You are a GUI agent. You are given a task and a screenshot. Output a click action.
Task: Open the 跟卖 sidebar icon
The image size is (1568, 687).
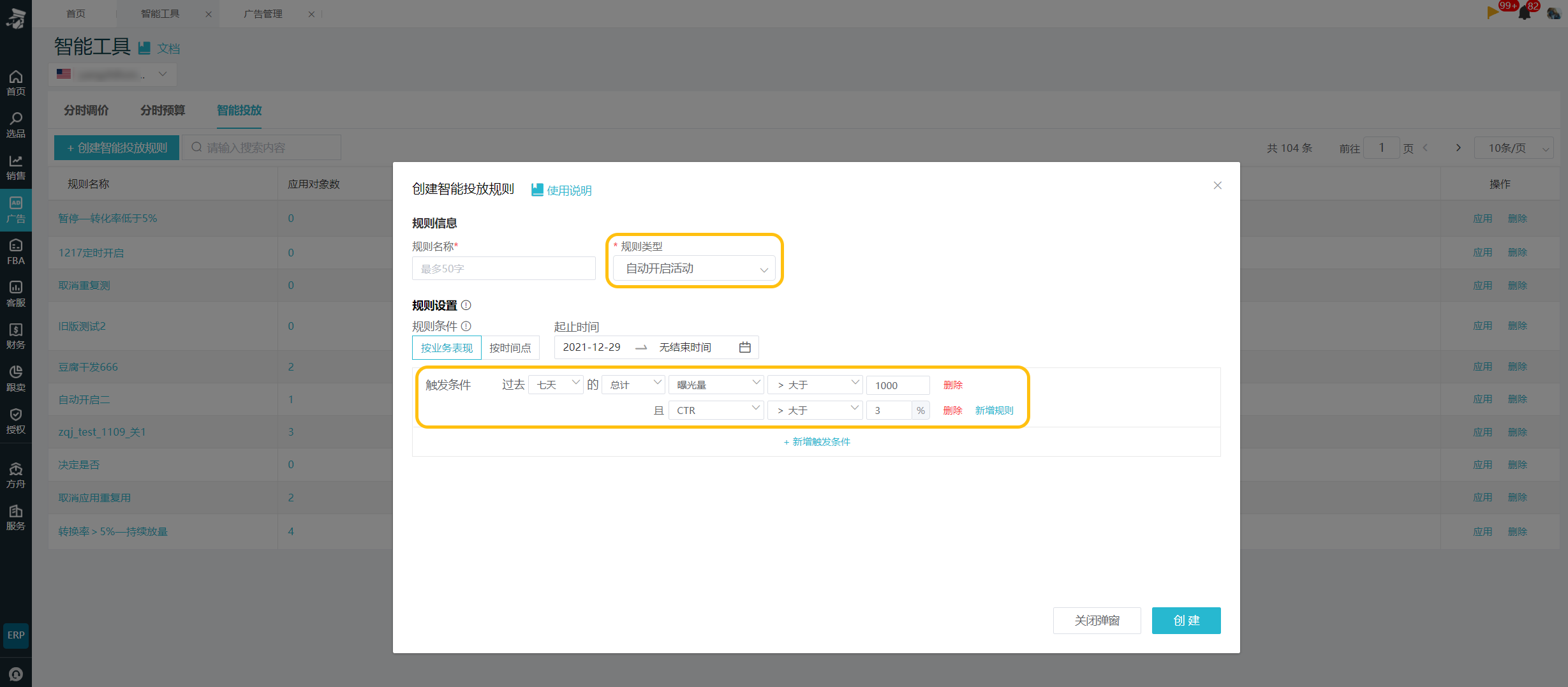pos(16,378)
